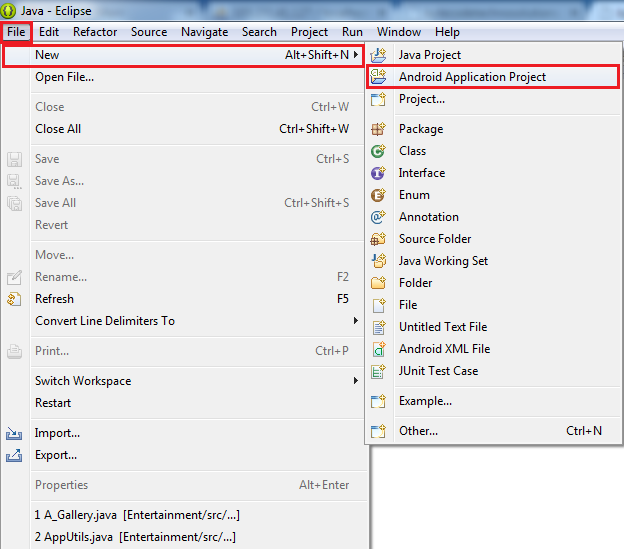This screenshot has height=549, width=624.
Task: Expand the Switch Workspace submenu
Action: pyautogui.click(x=355, y=381)
